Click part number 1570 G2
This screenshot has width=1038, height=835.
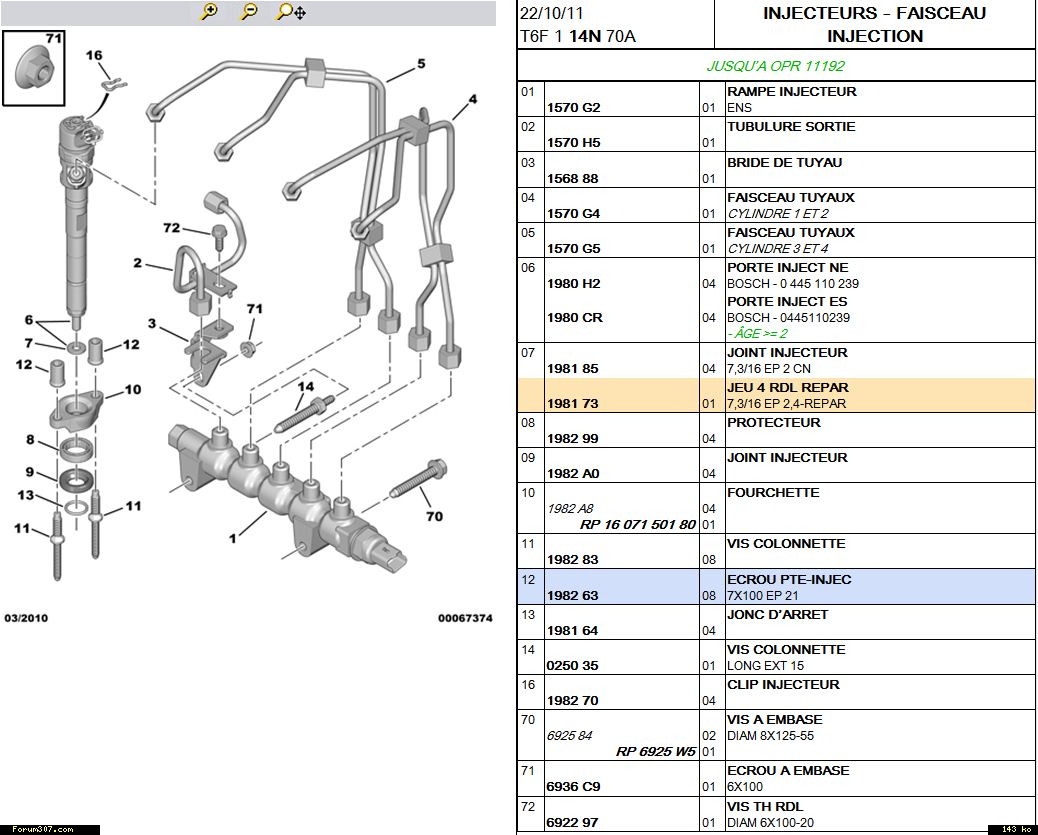click(573, 108)
